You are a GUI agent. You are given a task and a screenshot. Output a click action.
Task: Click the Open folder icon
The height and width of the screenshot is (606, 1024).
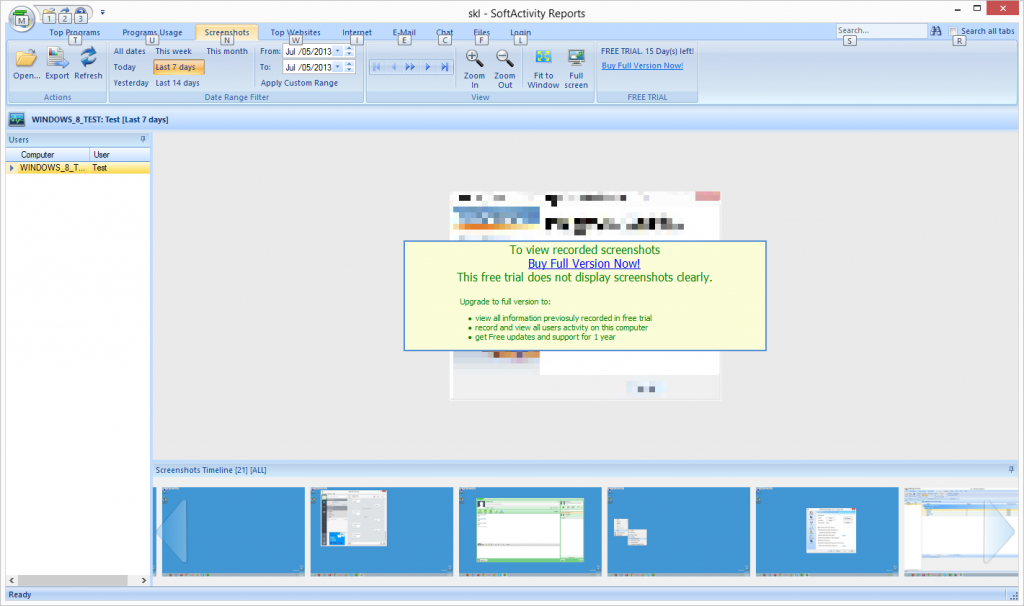(25, 62)
